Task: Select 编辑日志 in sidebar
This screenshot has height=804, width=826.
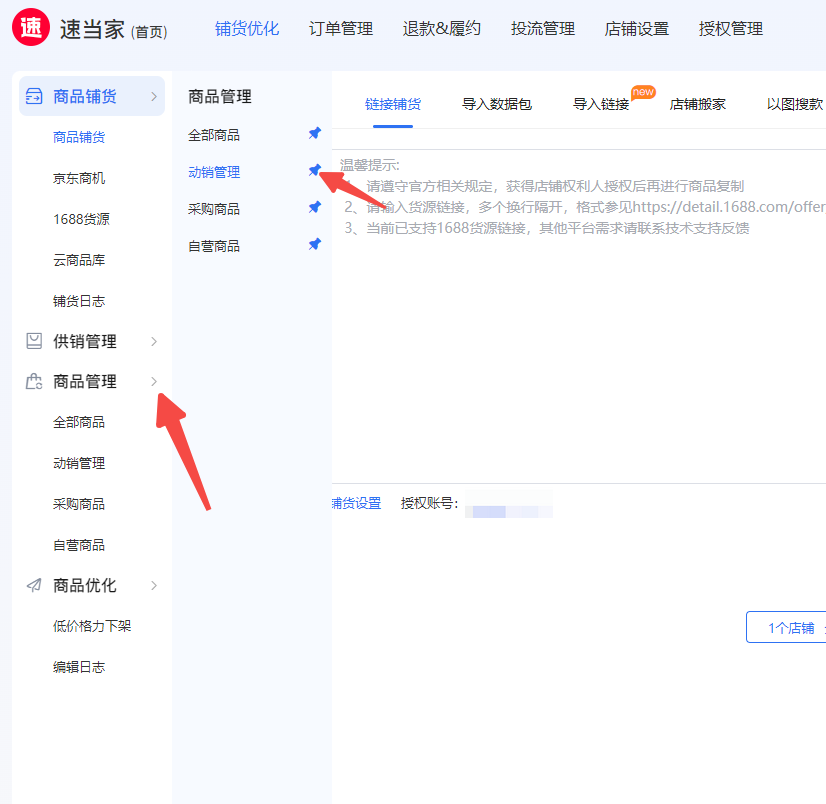Action: tap(79, 667)
